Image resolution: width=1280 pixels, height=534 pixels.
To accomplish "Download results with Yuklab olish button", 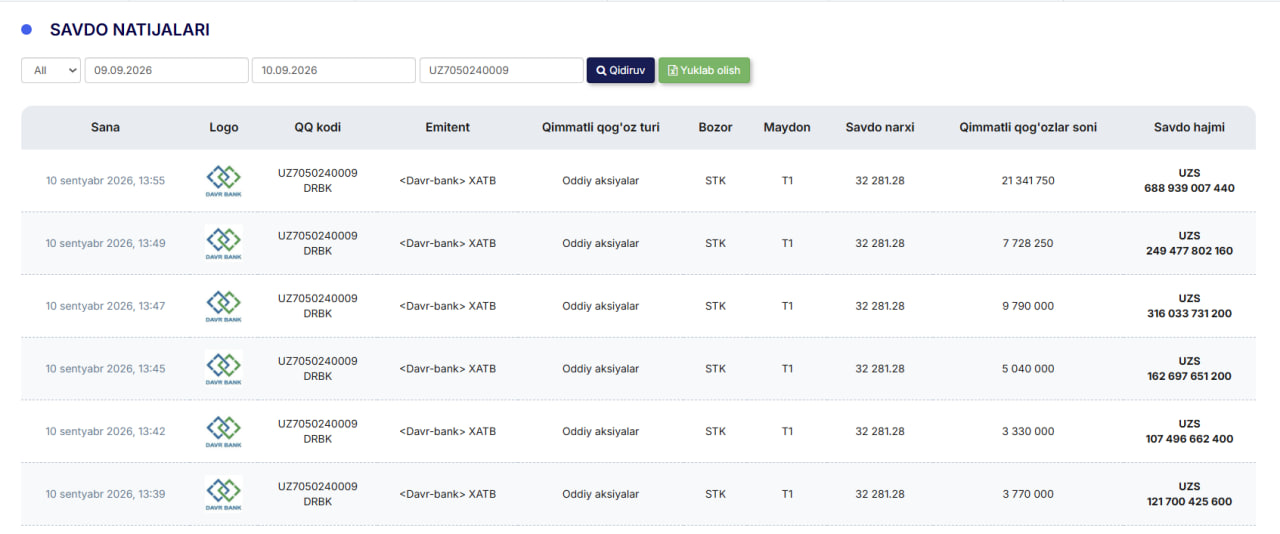I will [704, 70].
